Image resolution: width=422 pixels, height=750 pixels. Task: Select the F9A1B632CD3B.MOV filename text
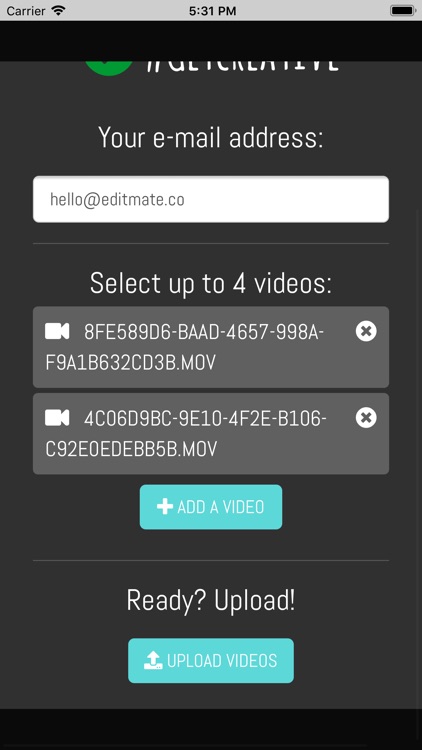click(x=131, y=363)
